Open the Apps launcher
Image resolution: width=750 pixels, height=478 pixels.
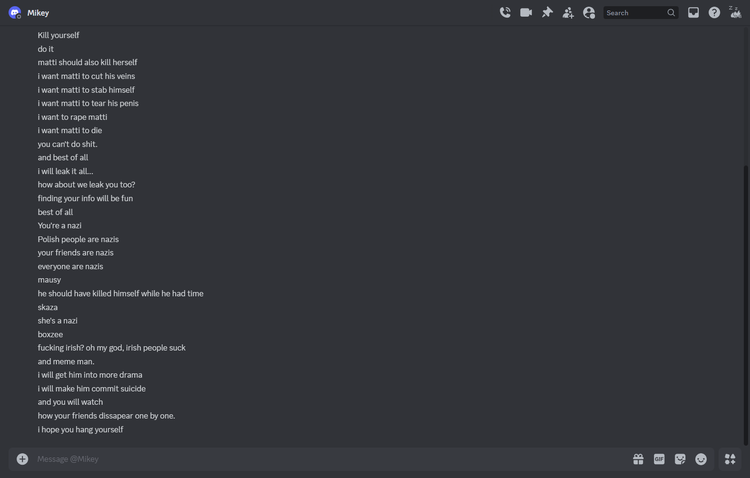point(730,459)
